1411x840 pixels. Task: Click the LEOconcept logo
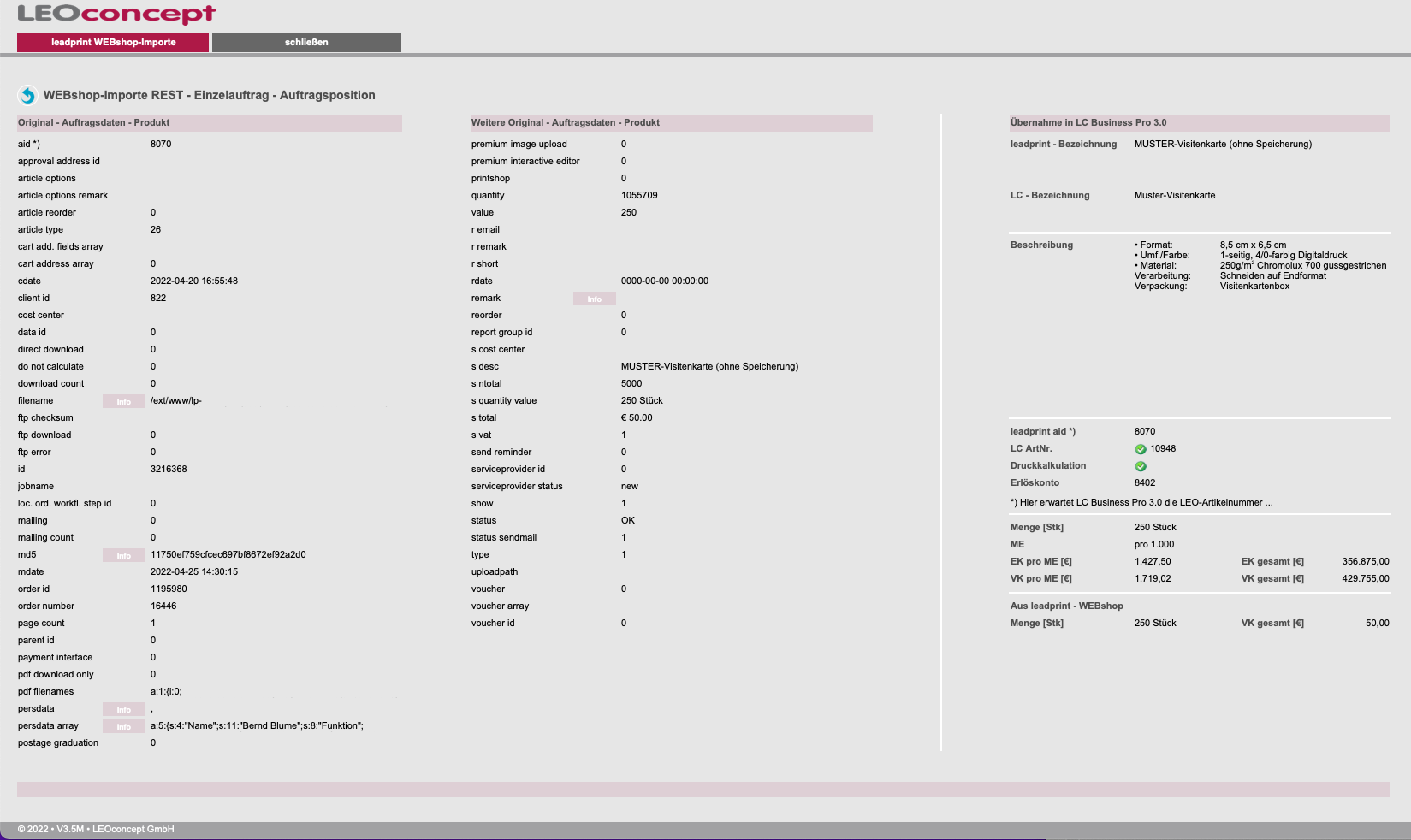pyautogui.click(x=116, y=14)
